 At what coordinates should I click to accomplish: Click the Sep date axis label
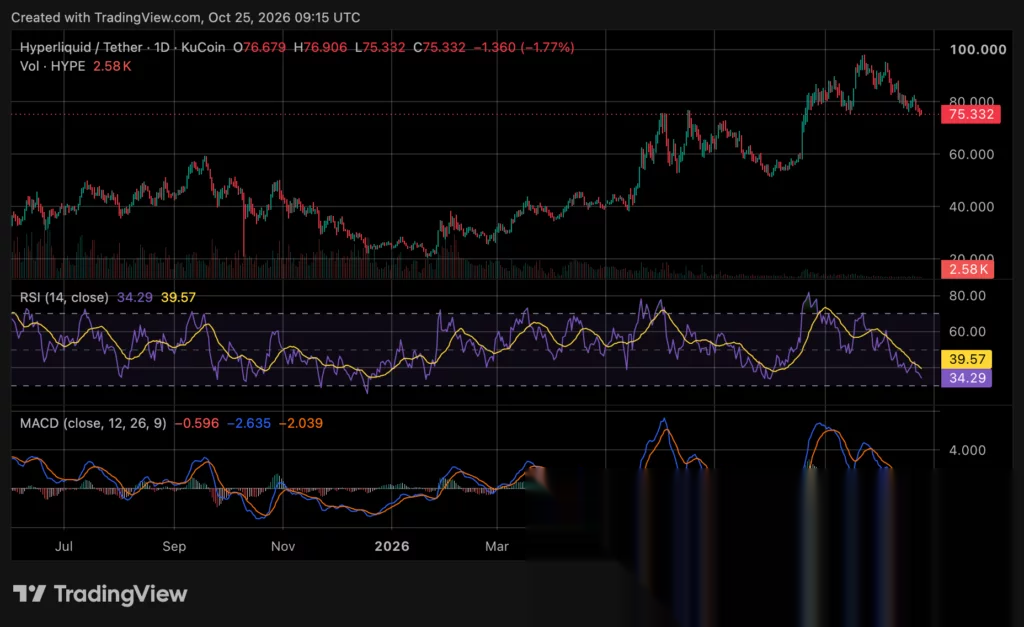coord(174,546)
